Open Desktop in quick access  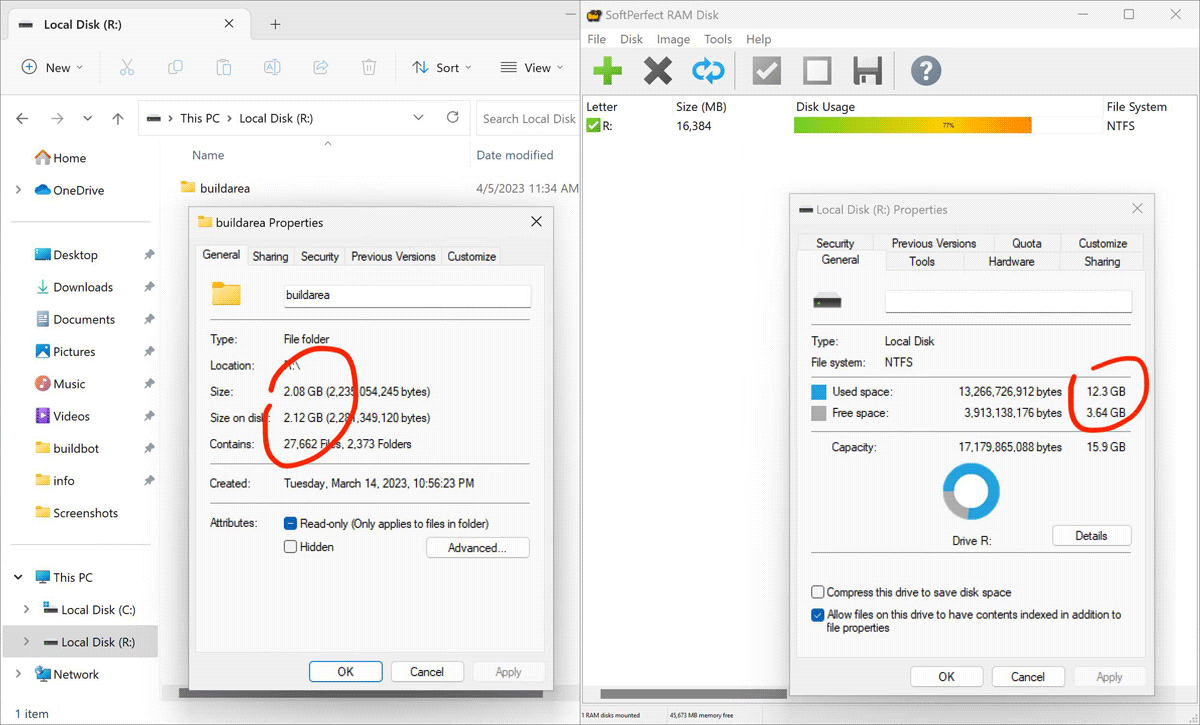coord(66,255)
